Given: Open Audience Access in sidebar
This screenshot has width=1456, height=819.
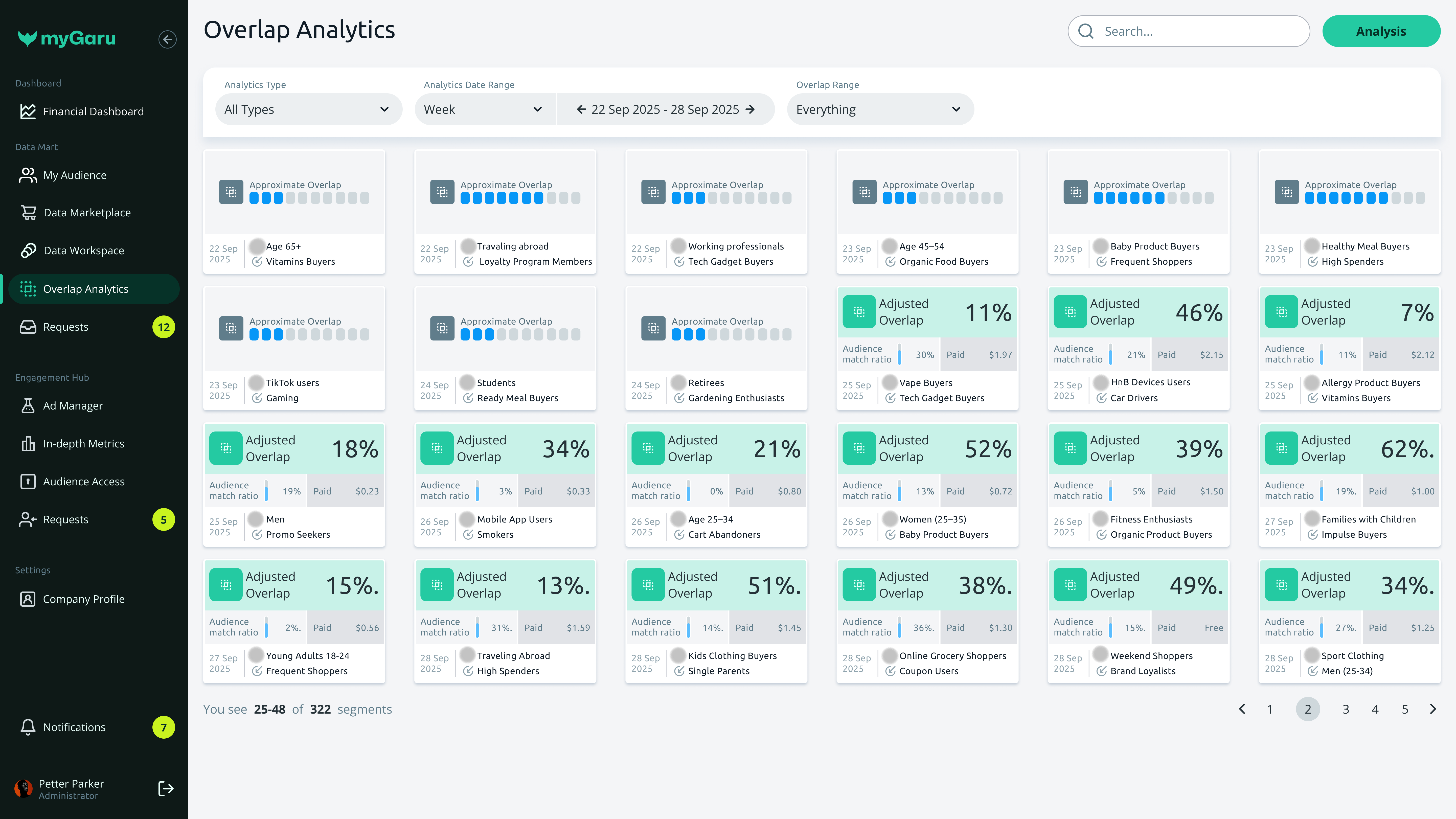Looking at the screenshot, I should [84, 482].
